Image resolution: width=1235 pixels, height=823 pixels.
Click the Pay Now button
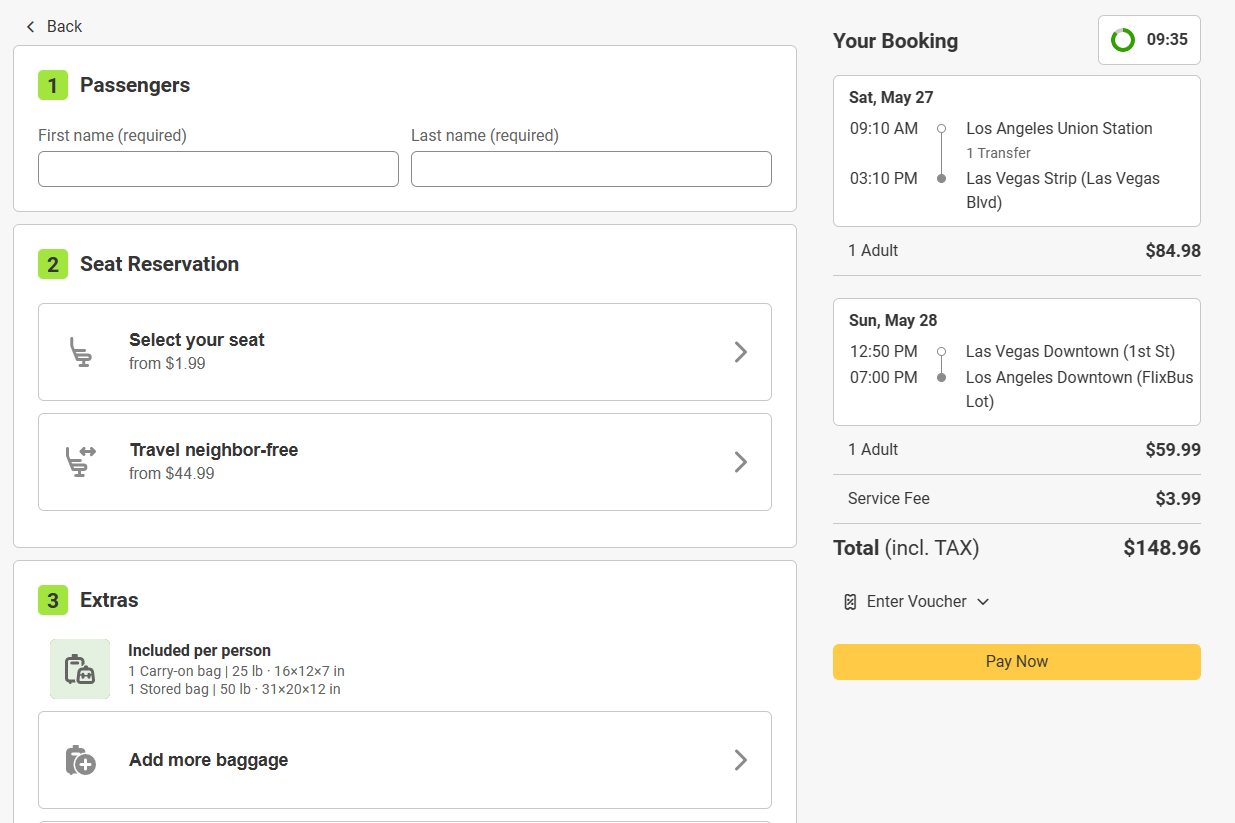pos(1017,662)
